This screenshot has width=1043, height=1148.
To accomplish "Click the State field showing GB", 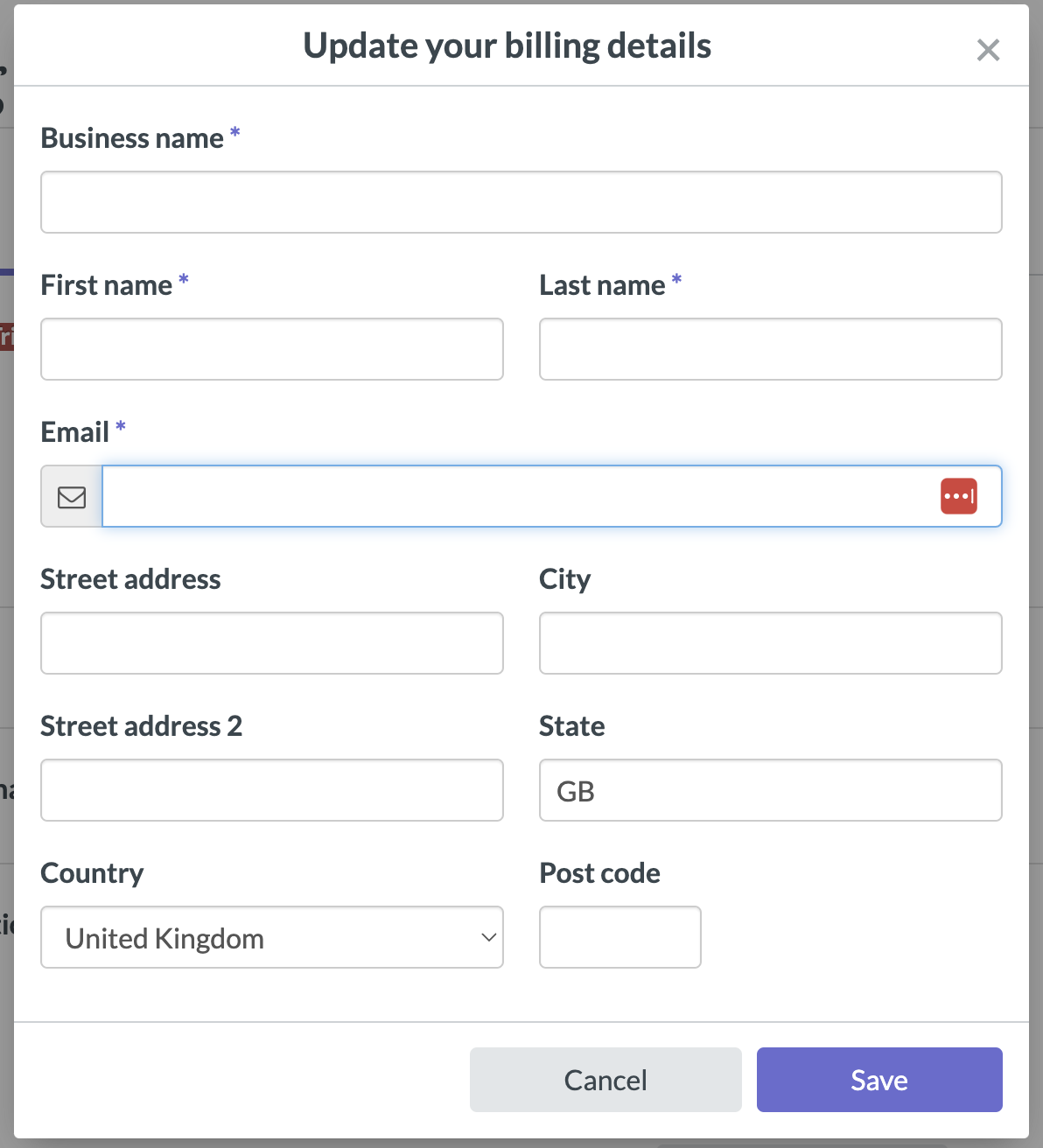I will click(x=770, y=790).
